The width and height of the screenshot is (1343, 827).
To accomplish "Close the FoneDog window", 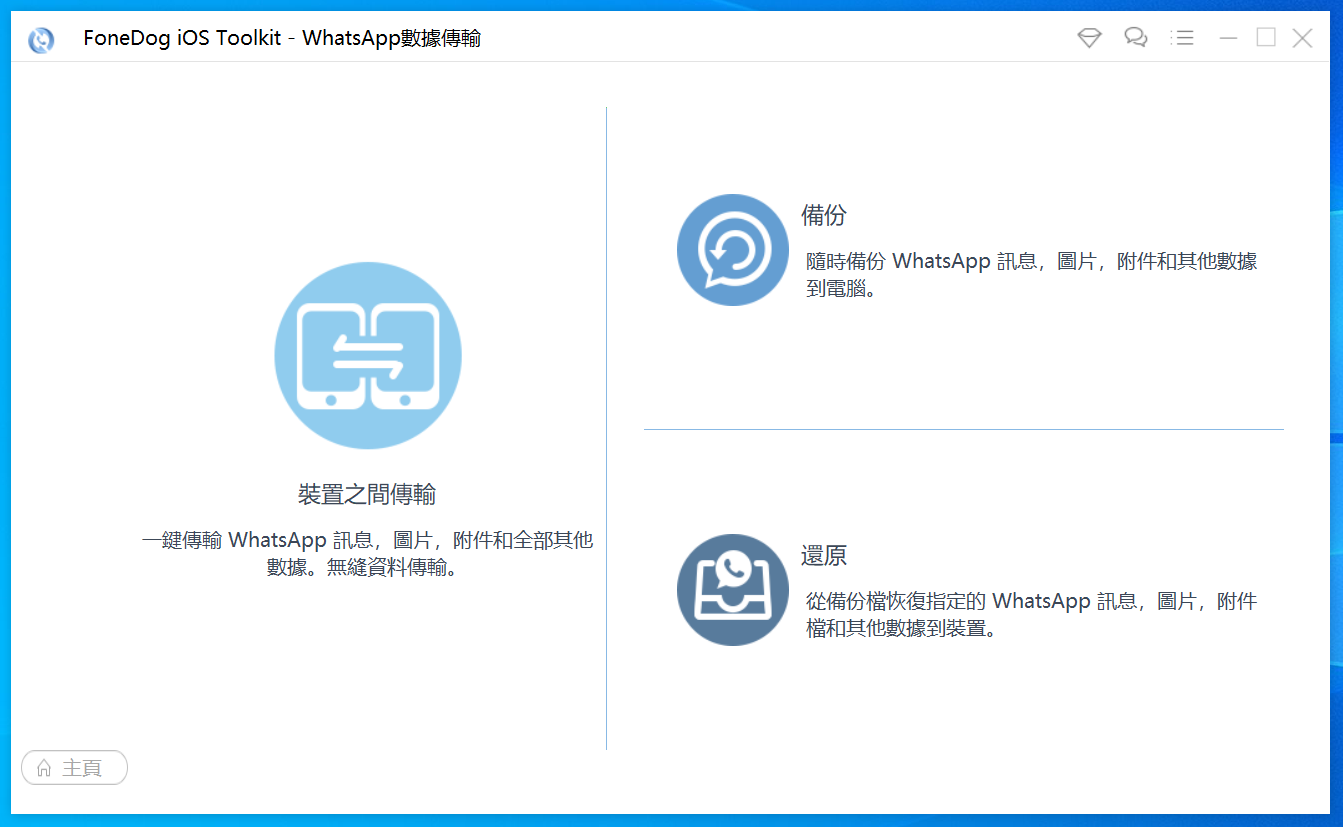I will [x=1302, y=38].
